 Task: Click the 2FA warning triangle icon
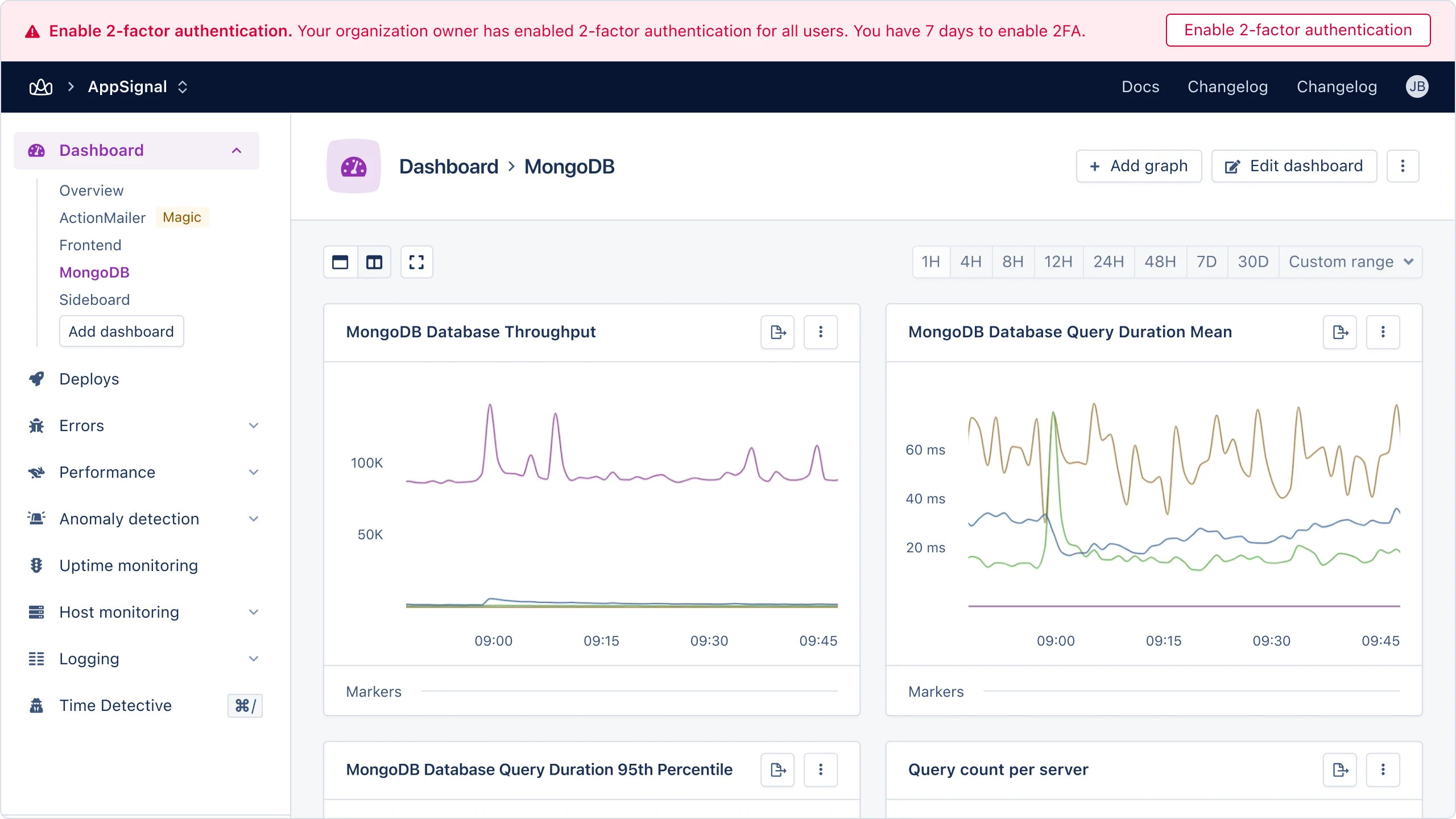point(32,31)
